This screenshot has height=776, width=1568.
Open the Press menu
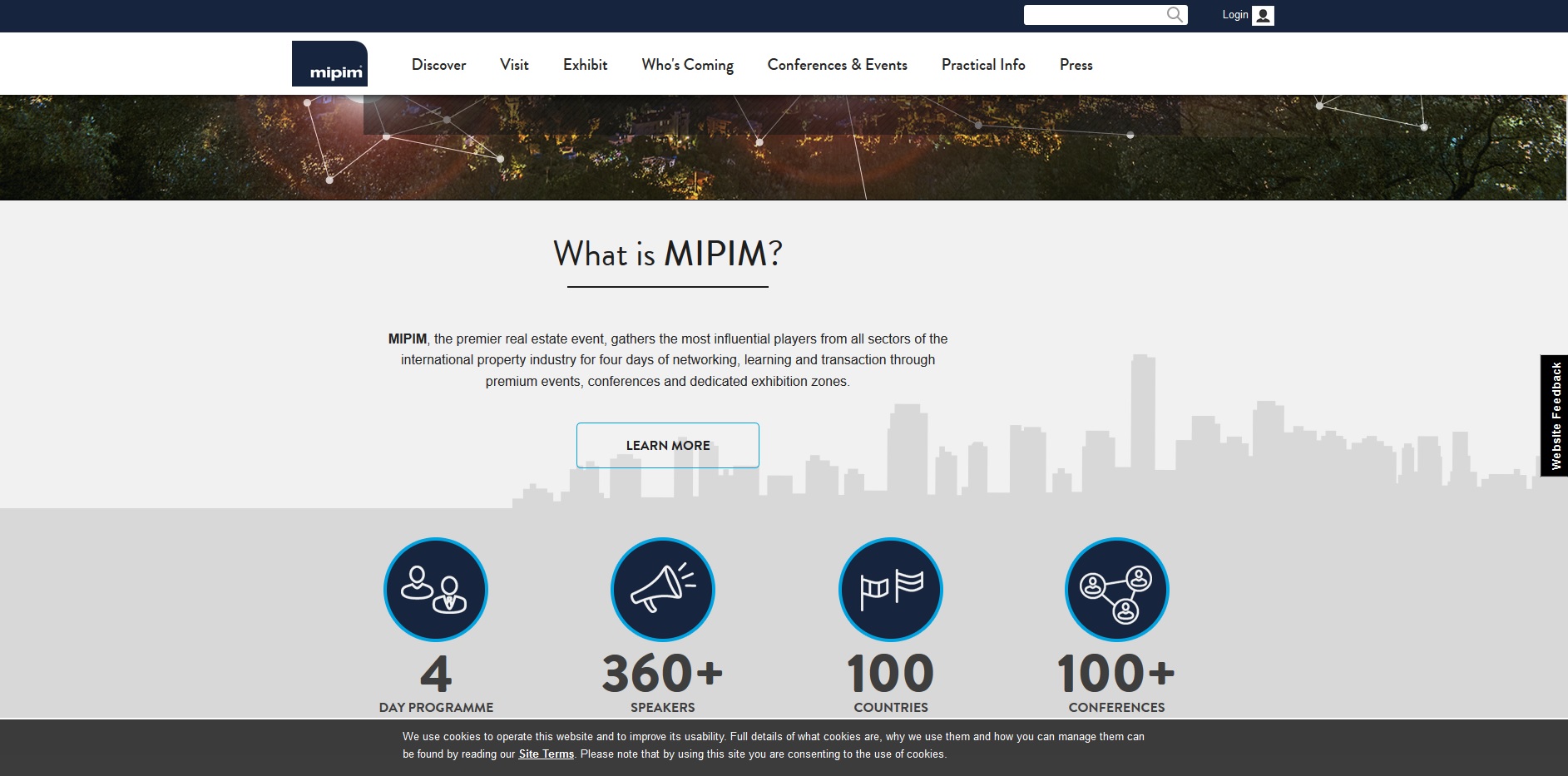tap(1076, 65)
